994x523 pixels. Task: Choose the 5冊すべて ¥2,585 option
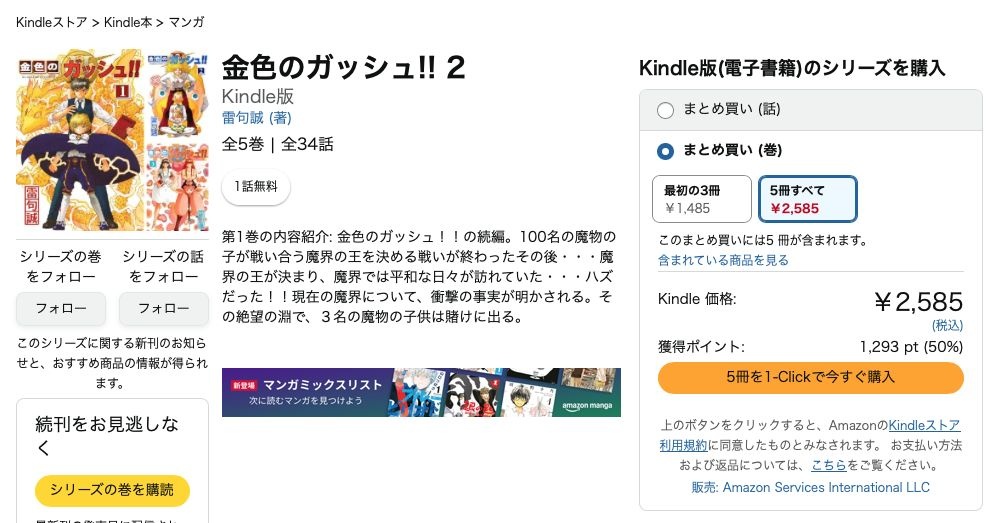[807, 199]
